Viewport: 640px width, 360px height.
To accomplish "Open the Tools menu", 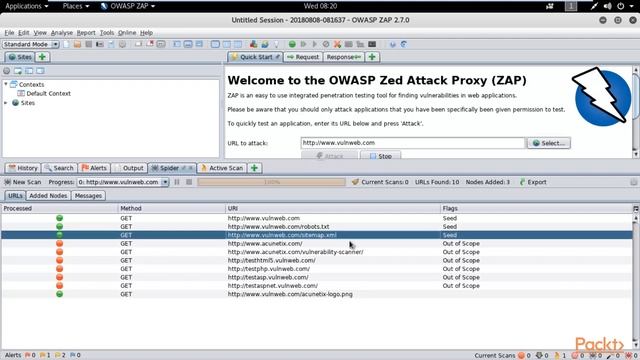I will tap(107, 33).
